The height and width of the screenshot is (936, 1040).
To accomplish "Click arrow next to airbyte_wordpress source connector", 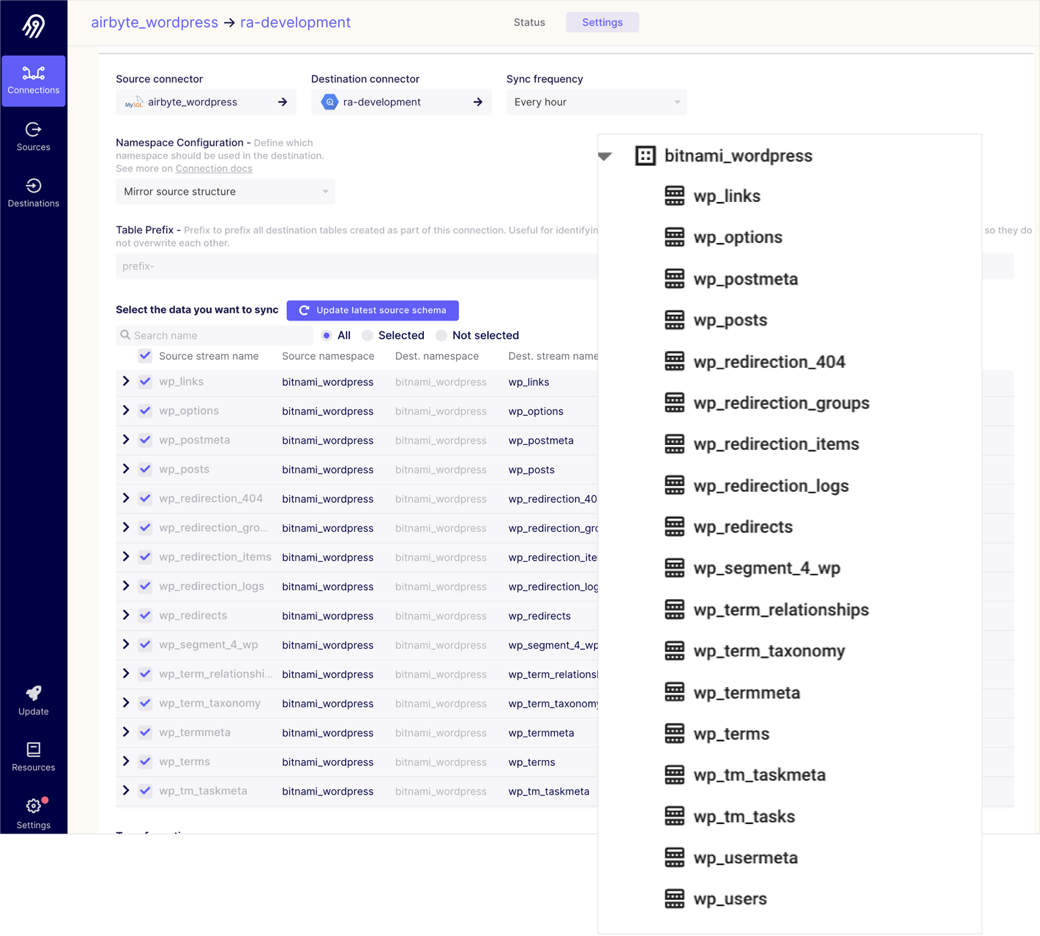I will 282,102.
